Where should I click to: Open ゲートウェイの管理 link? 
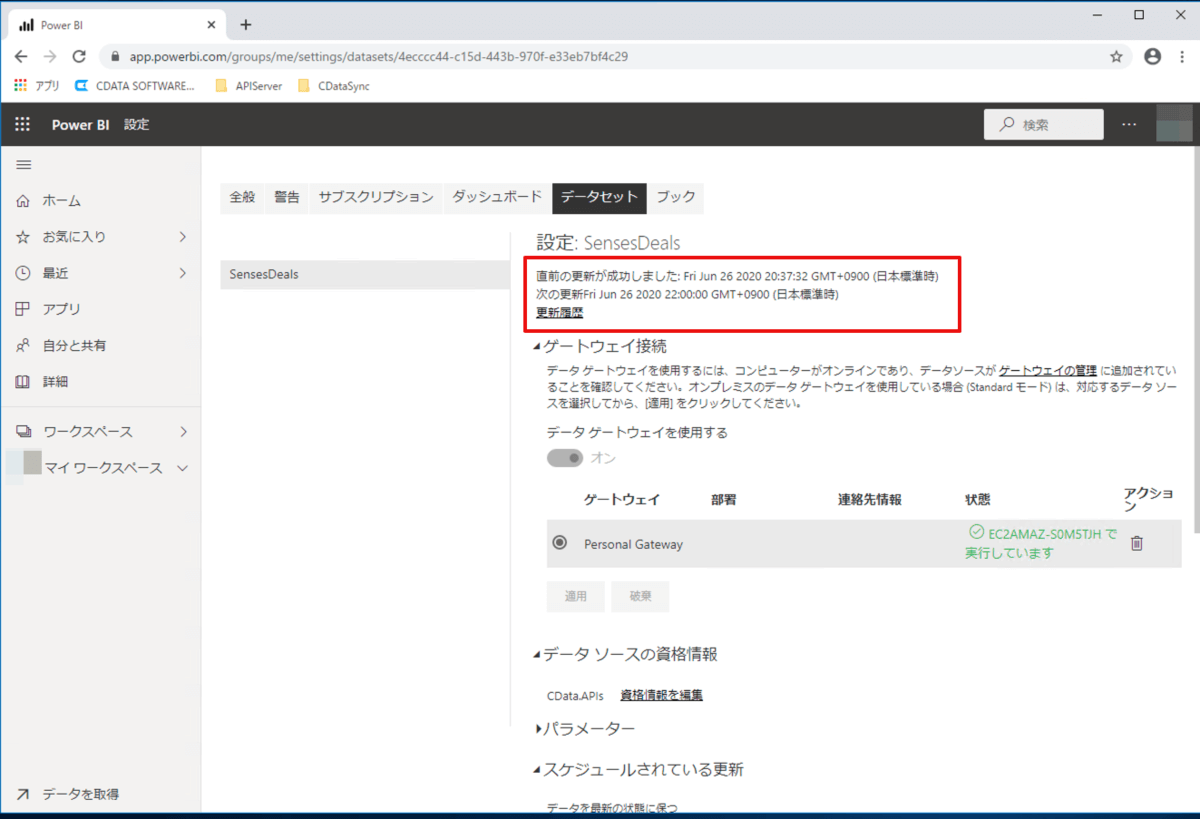tap(1048, 371)
